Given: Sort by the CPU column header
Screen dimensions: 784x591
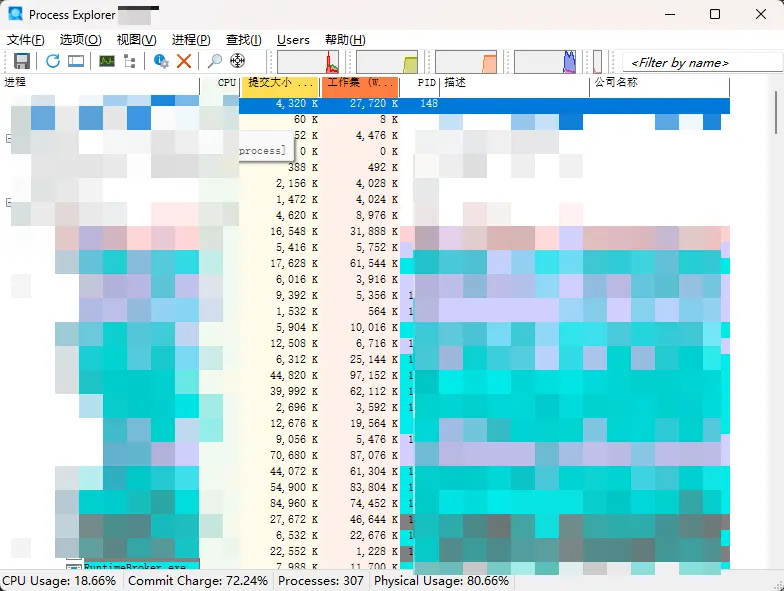Looking at the screenshot, I should pyautogui.click(x=220, y=86).
